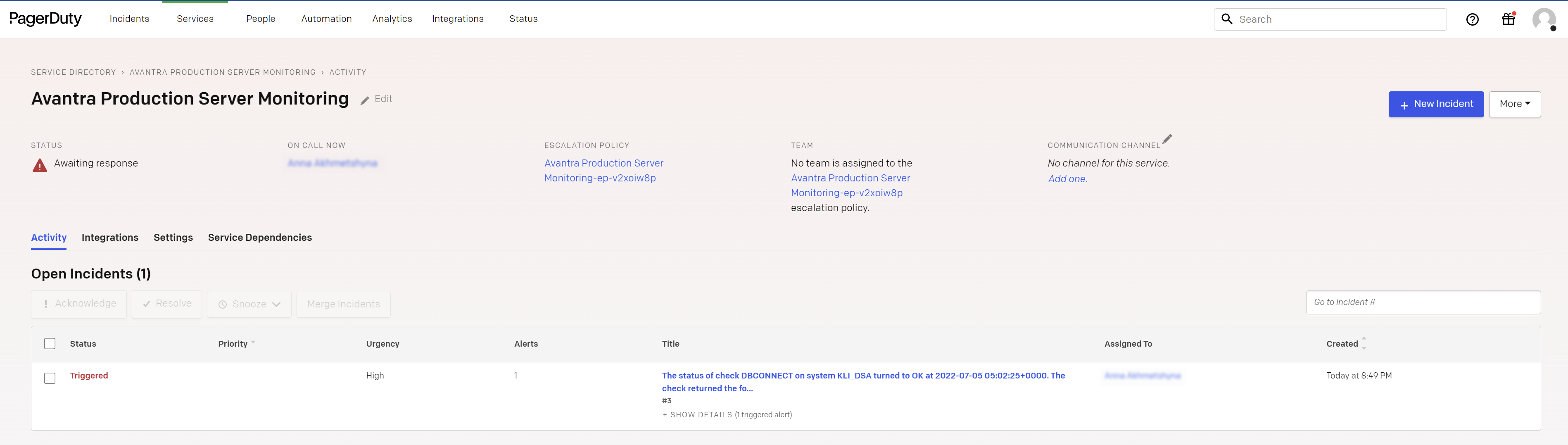Select all incidents with header checkbox
The width and height of the screenshot is (1568, 445).
click(x=50, y=344)
